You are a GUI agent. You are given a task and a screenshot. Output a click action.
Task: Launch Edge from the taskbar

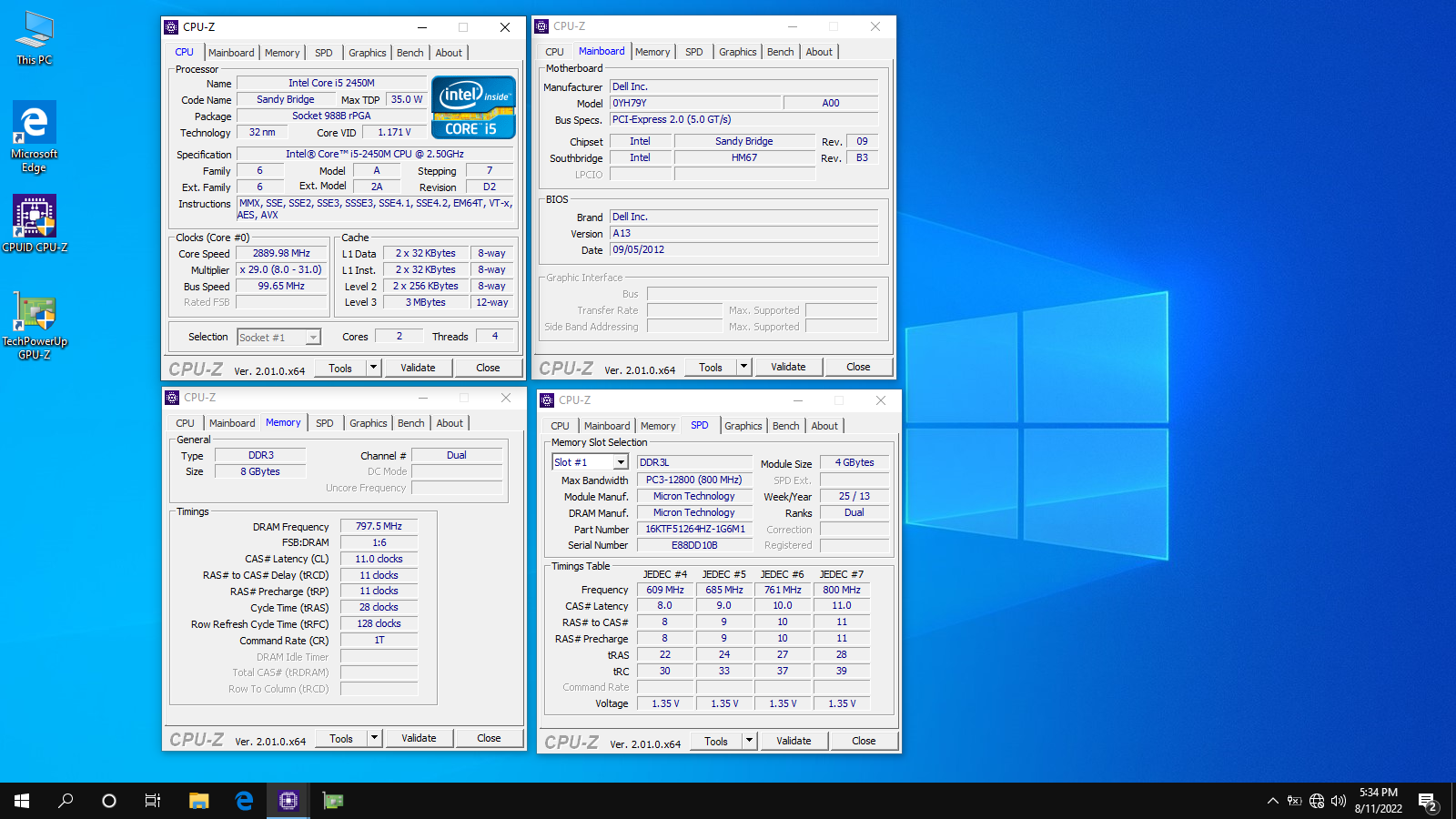pyautogui.click(x=244, y=801)
